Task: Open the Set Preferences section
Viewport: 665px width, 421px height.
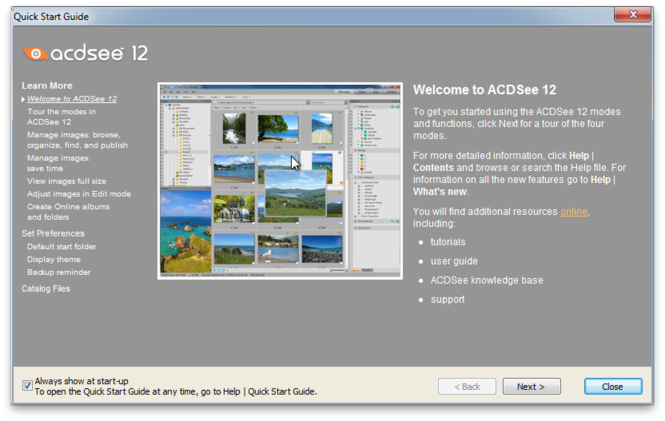Action: pyautogui.click(x=53, y=234)
